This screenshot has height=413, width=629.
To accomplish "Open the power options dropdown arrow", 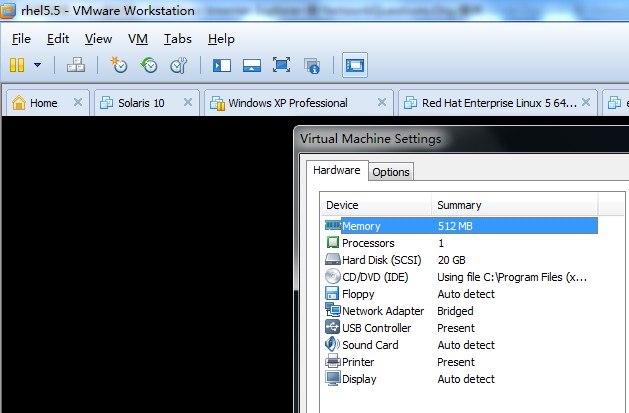I will tap(38, 65).
